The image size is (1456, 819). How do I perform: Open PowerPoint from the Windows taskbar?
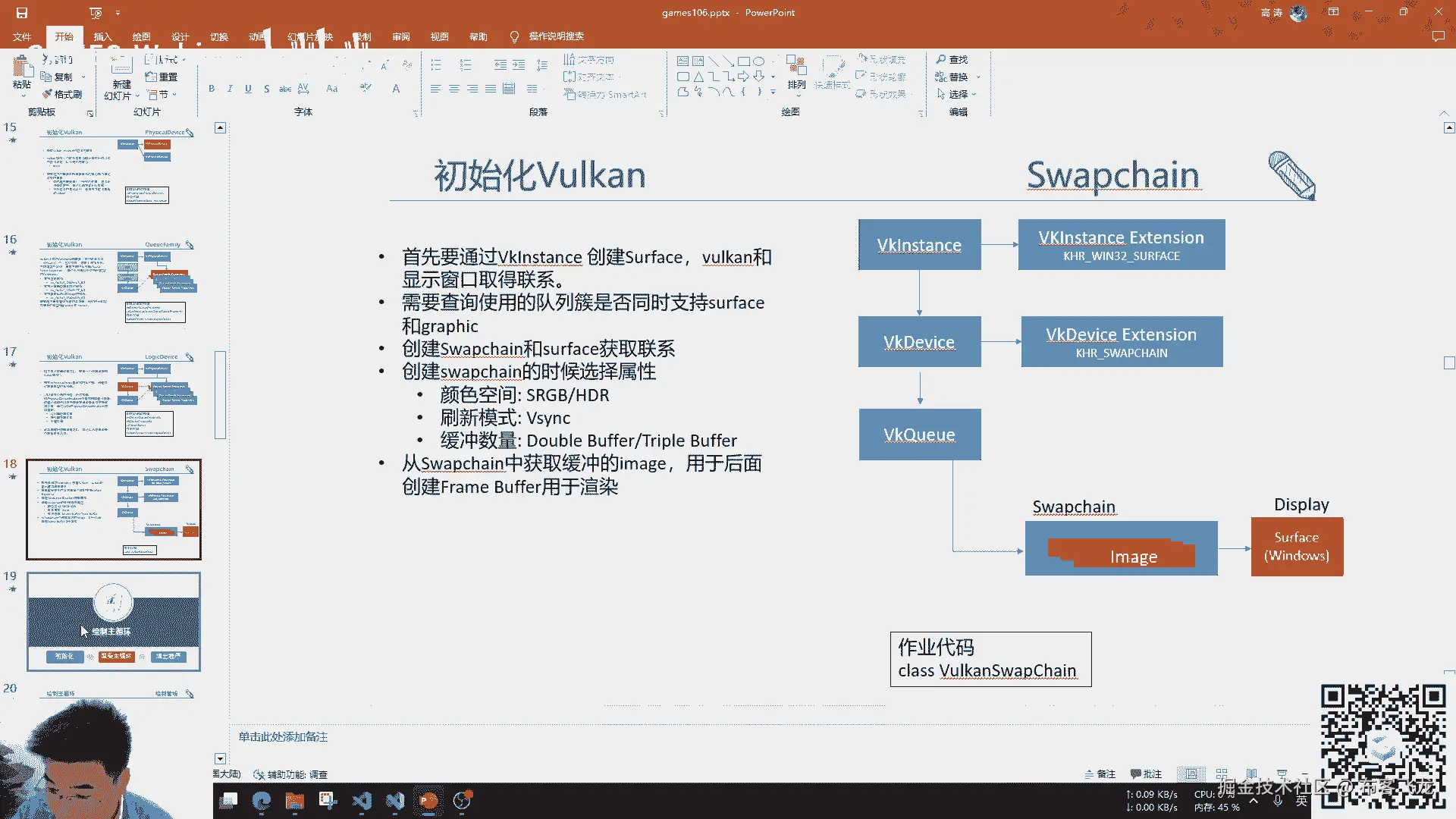click(x=428, y=801)
